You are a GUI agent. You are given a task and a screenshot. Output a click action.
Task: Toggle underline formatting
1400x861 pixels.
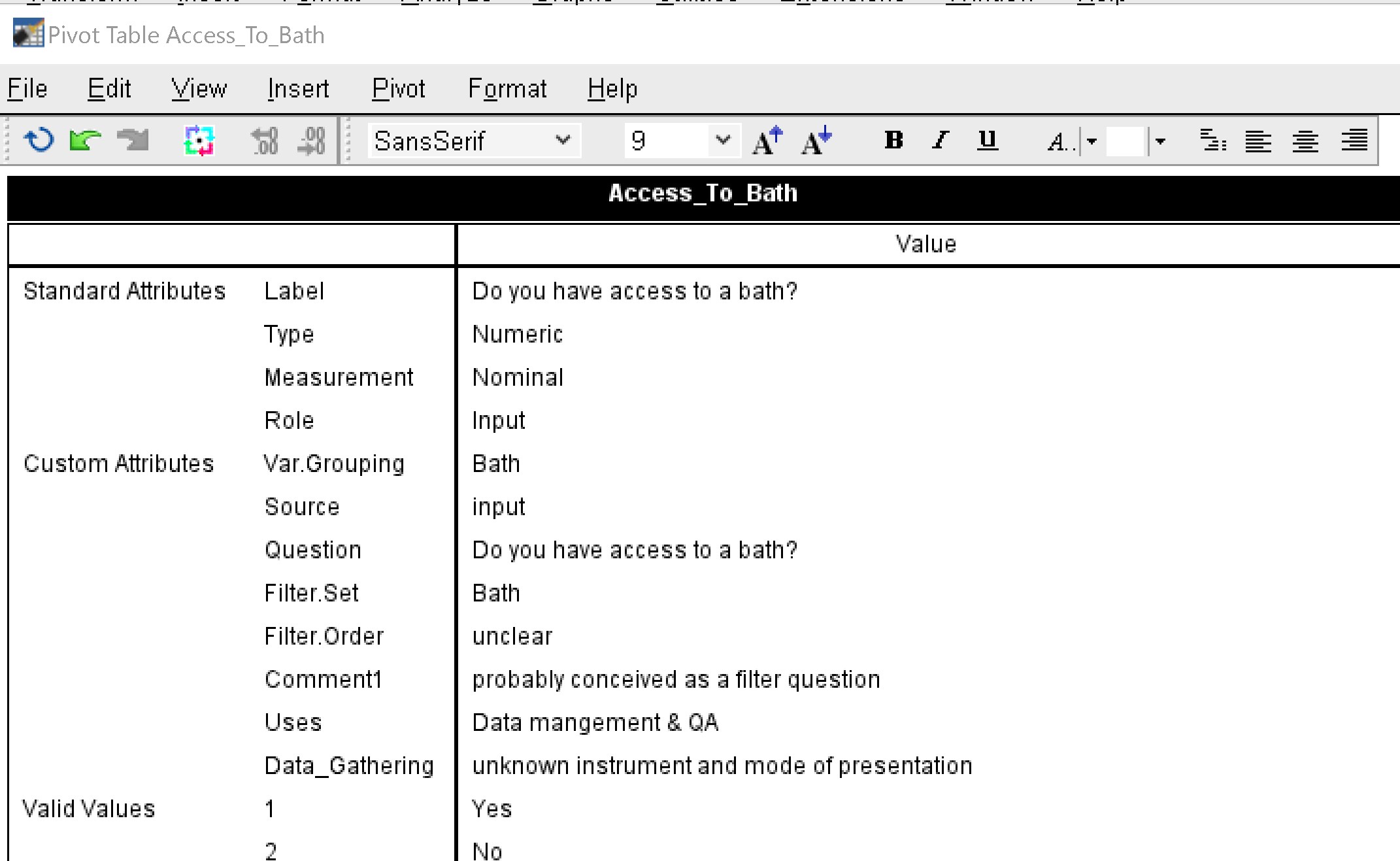(987, 141)
